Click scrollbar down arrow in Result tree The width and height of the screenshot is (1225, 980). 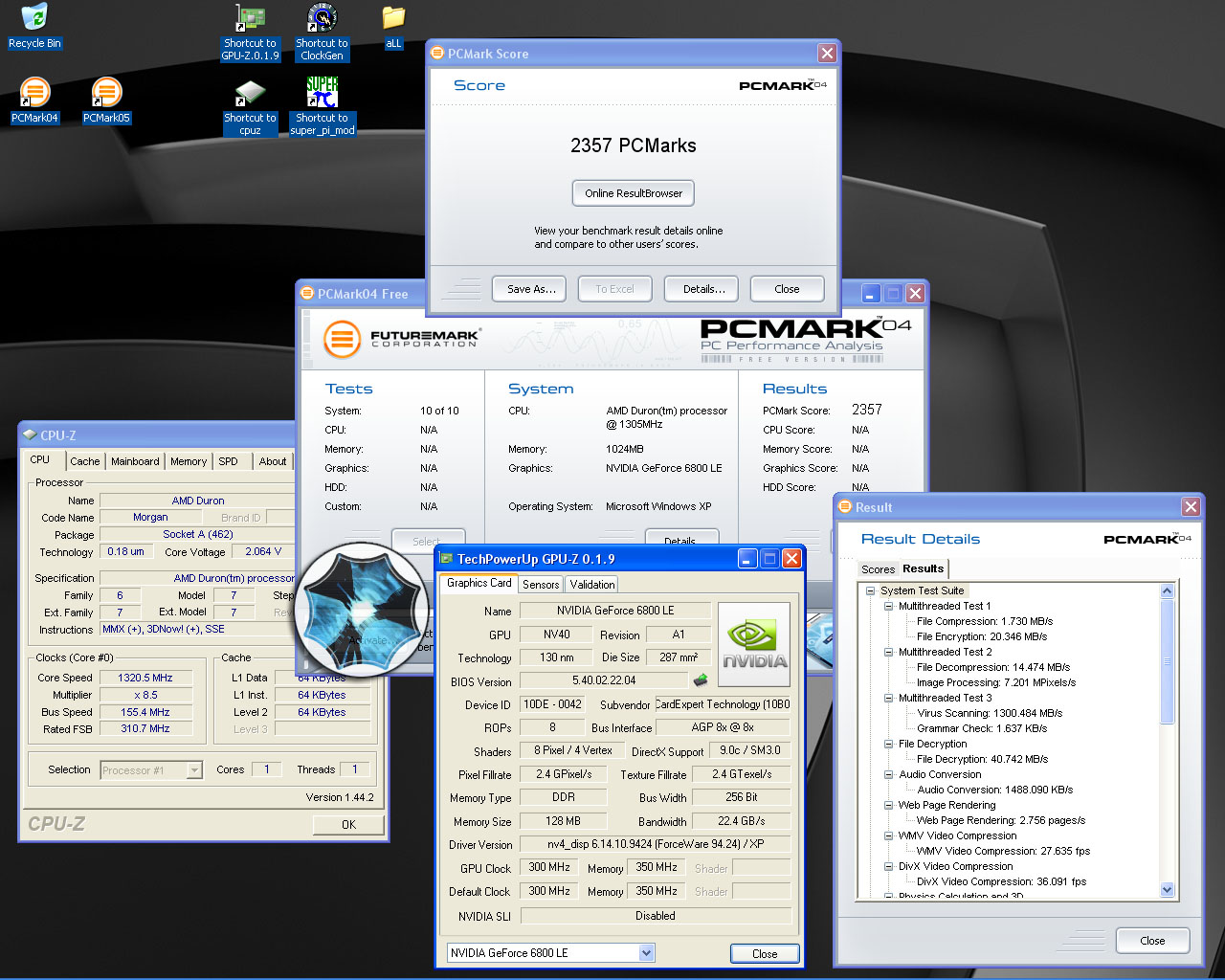point(1167,889)
